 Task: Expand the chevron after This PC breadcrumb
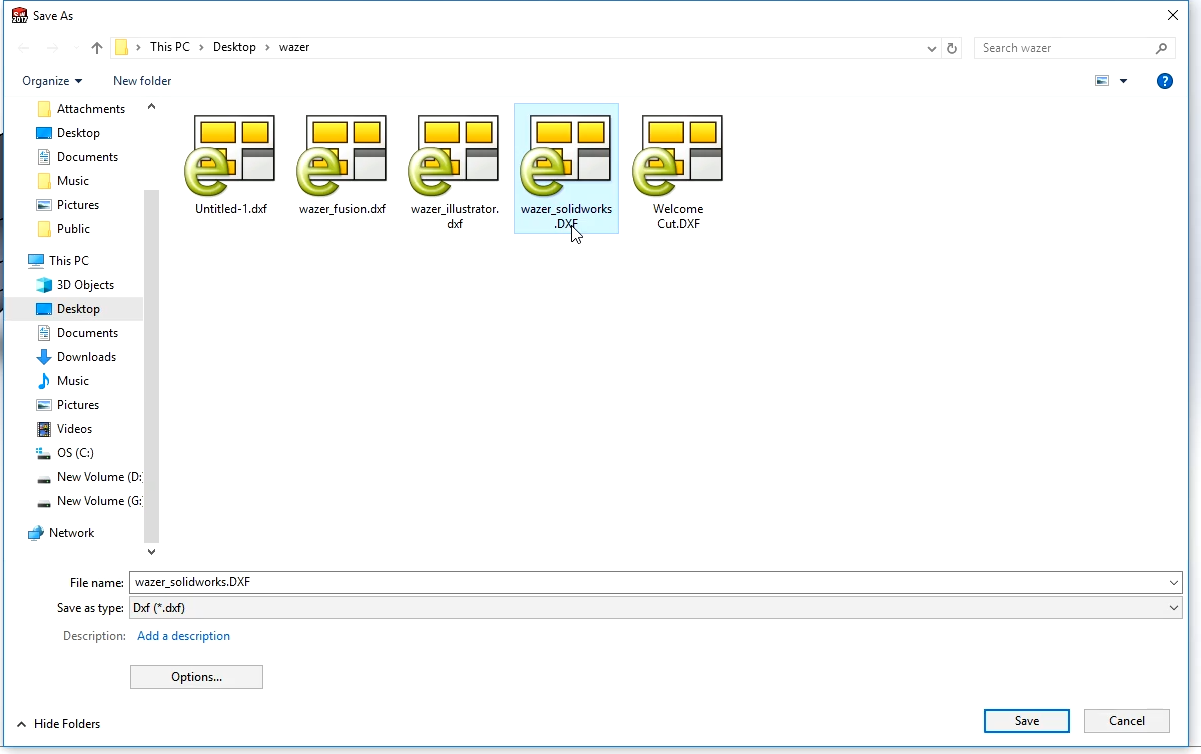tap(201, 47)
